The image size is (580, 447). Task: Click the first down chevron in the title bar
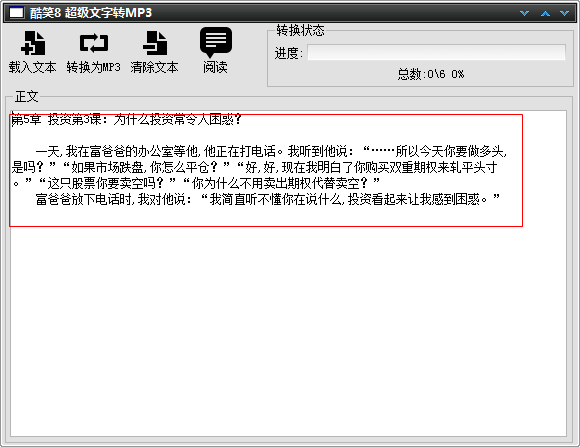[x=525, y=13]
